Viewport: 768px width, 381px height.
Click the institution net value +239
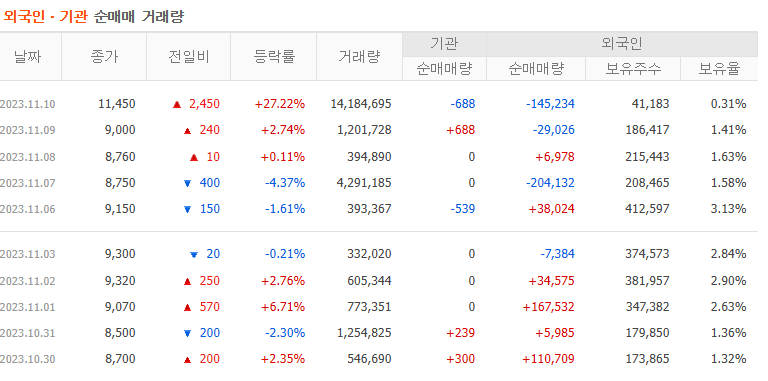(x=461, y=333)
